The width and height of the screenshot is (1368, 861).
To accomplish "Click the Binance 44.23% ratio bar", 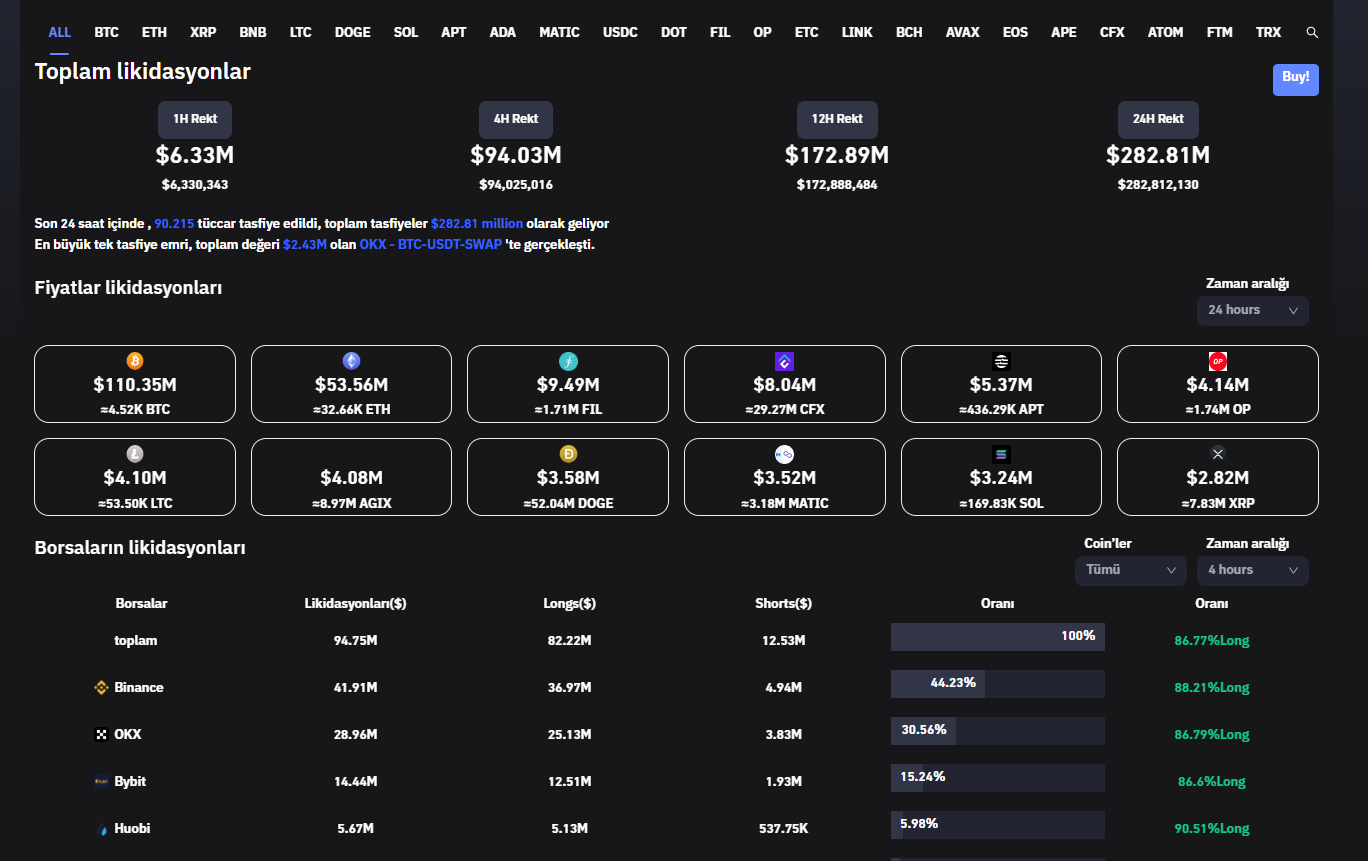I will [997, 684].
